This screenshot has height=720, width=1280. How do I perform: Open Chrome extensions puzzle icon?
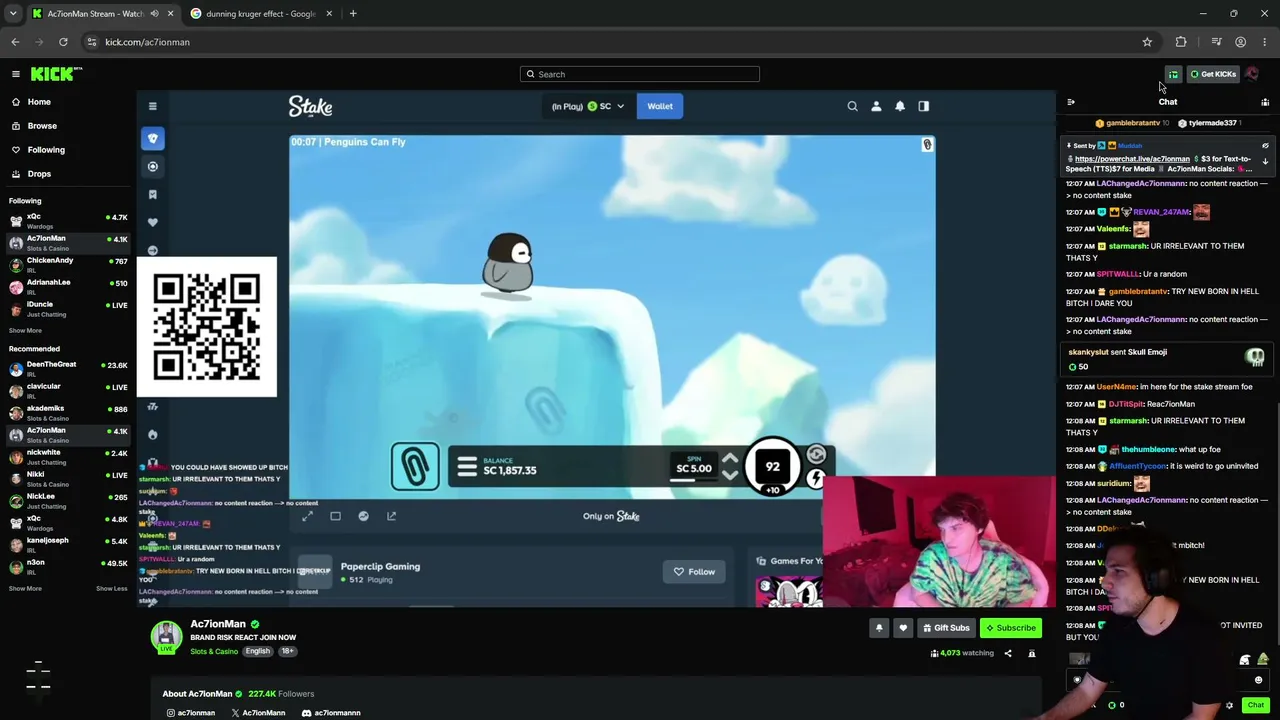tap(1181, 42)
